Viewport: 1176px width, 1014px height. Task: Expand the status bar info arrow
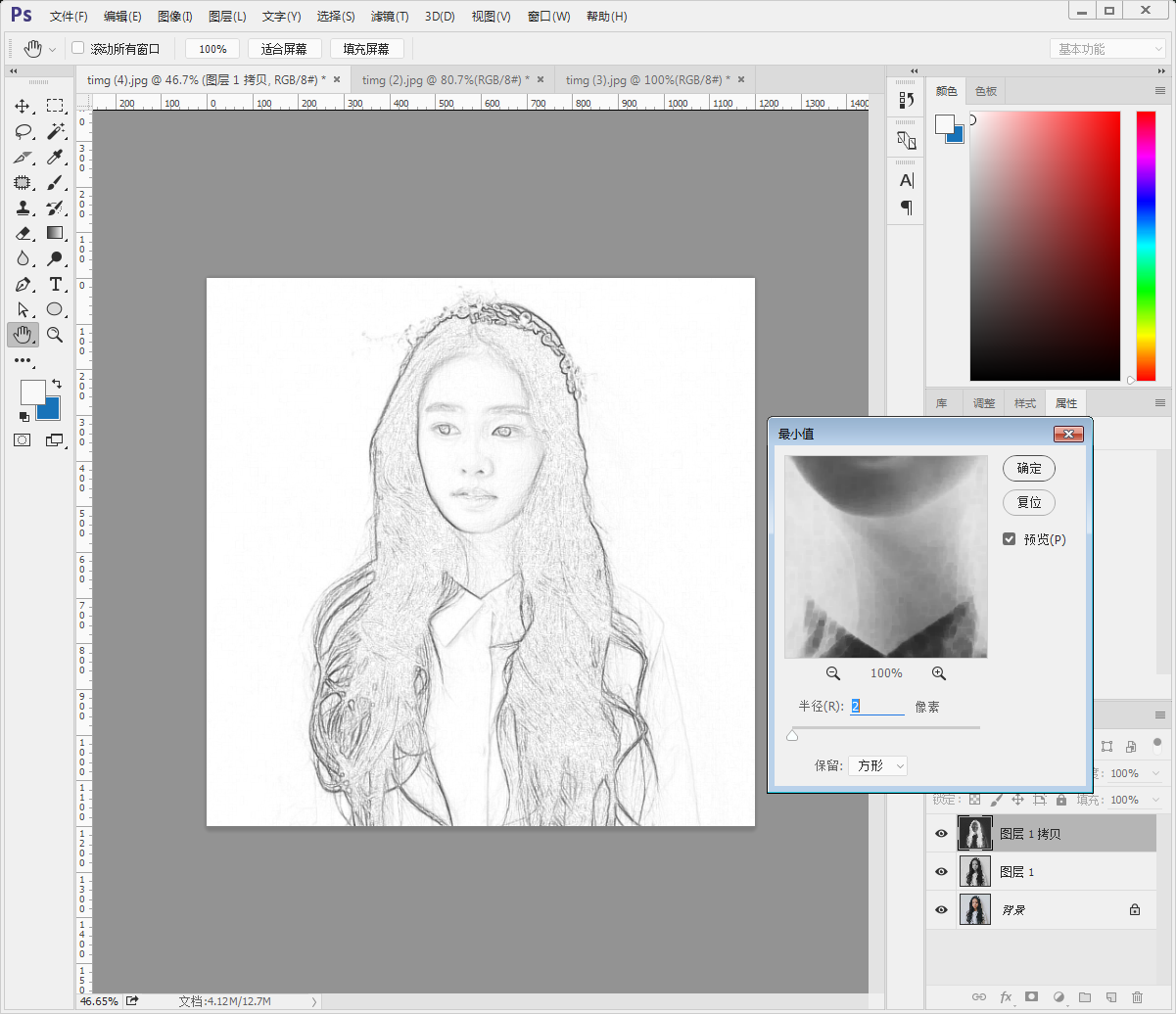coord(313,1001)
